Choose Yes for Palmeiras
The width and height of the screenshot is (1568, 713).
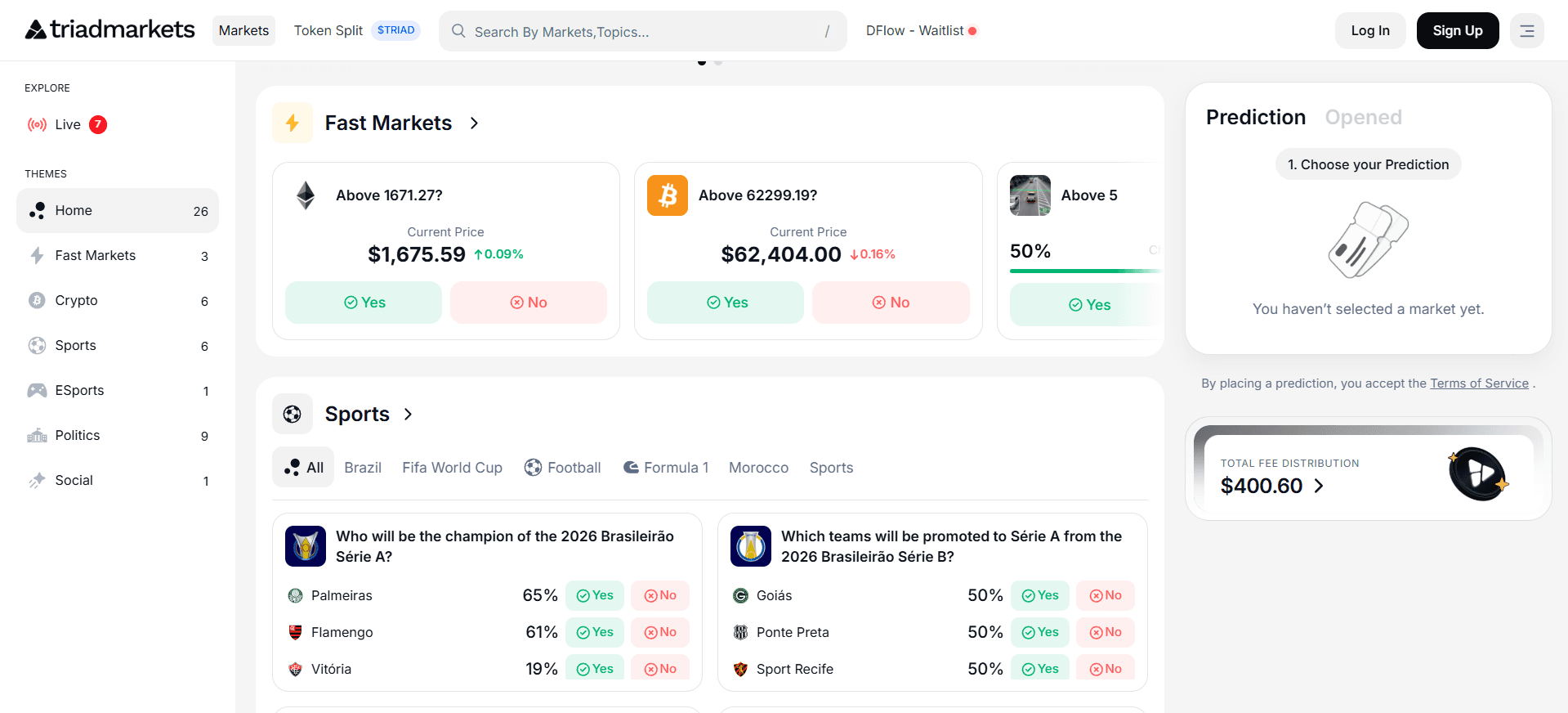tap(595, 595)
